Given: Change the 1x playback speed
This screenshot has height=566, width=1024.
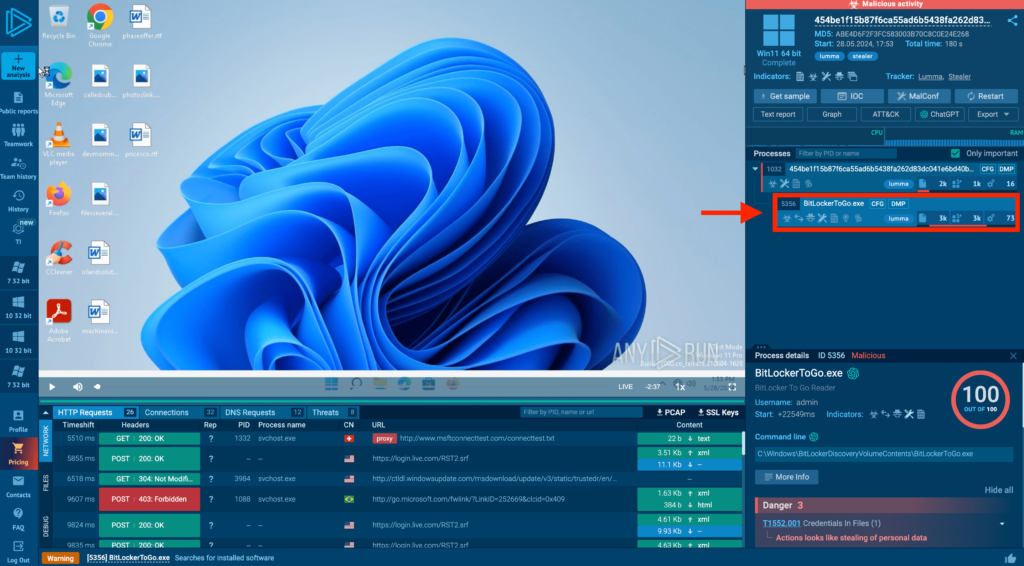Looking at the screenshot, I should tap(680, 387).
